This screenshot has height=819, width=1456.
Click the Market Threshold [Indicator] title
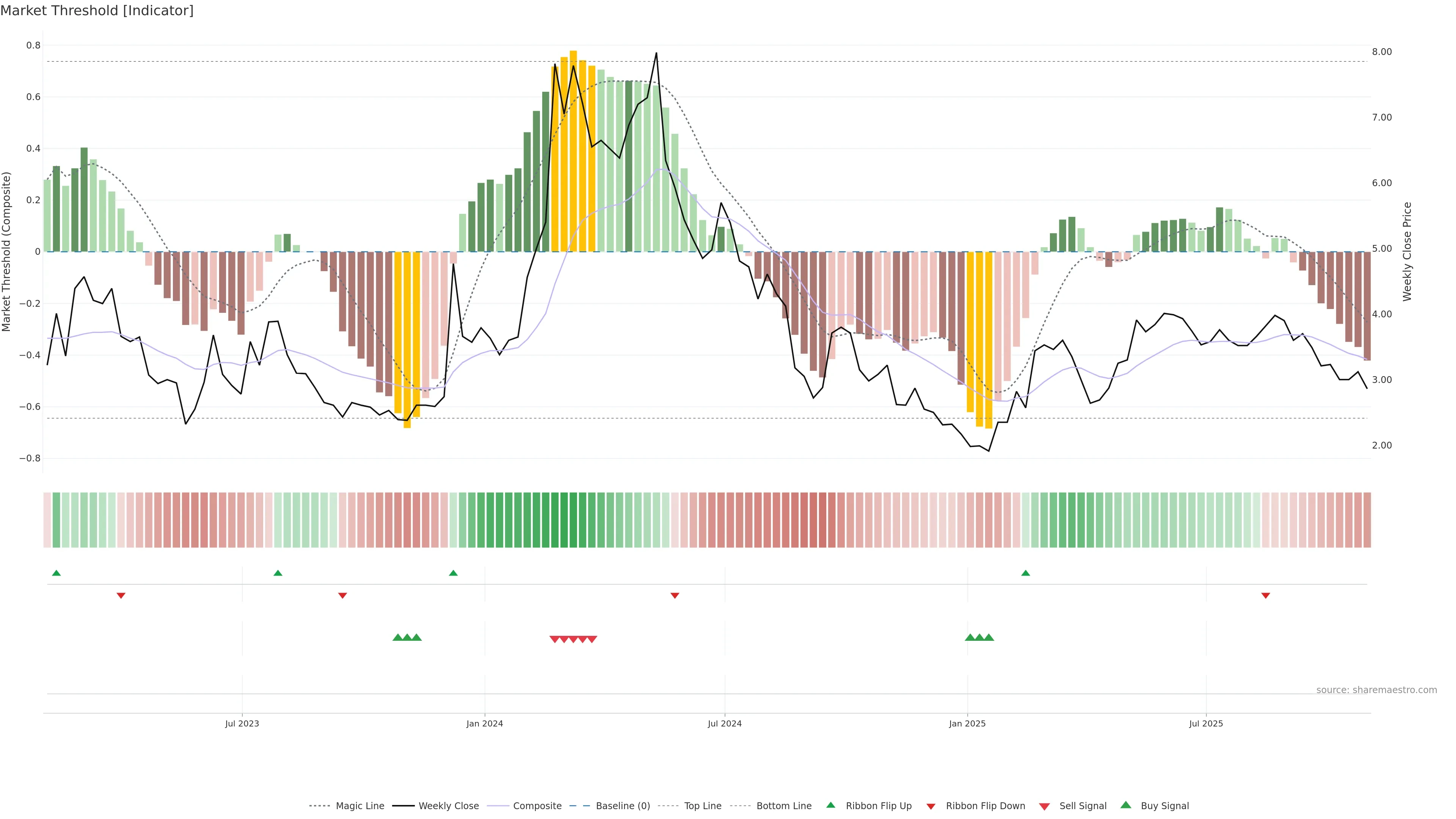97,11
